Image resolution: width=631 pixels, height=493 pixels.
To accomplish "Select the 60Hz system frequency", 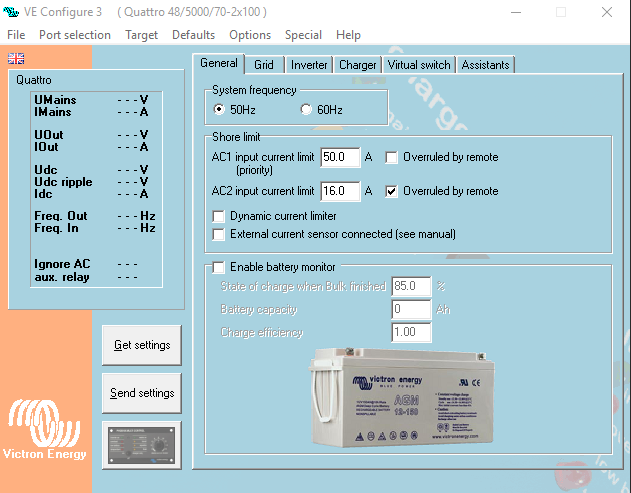I will pyautogui.click(x=307, y=109).
